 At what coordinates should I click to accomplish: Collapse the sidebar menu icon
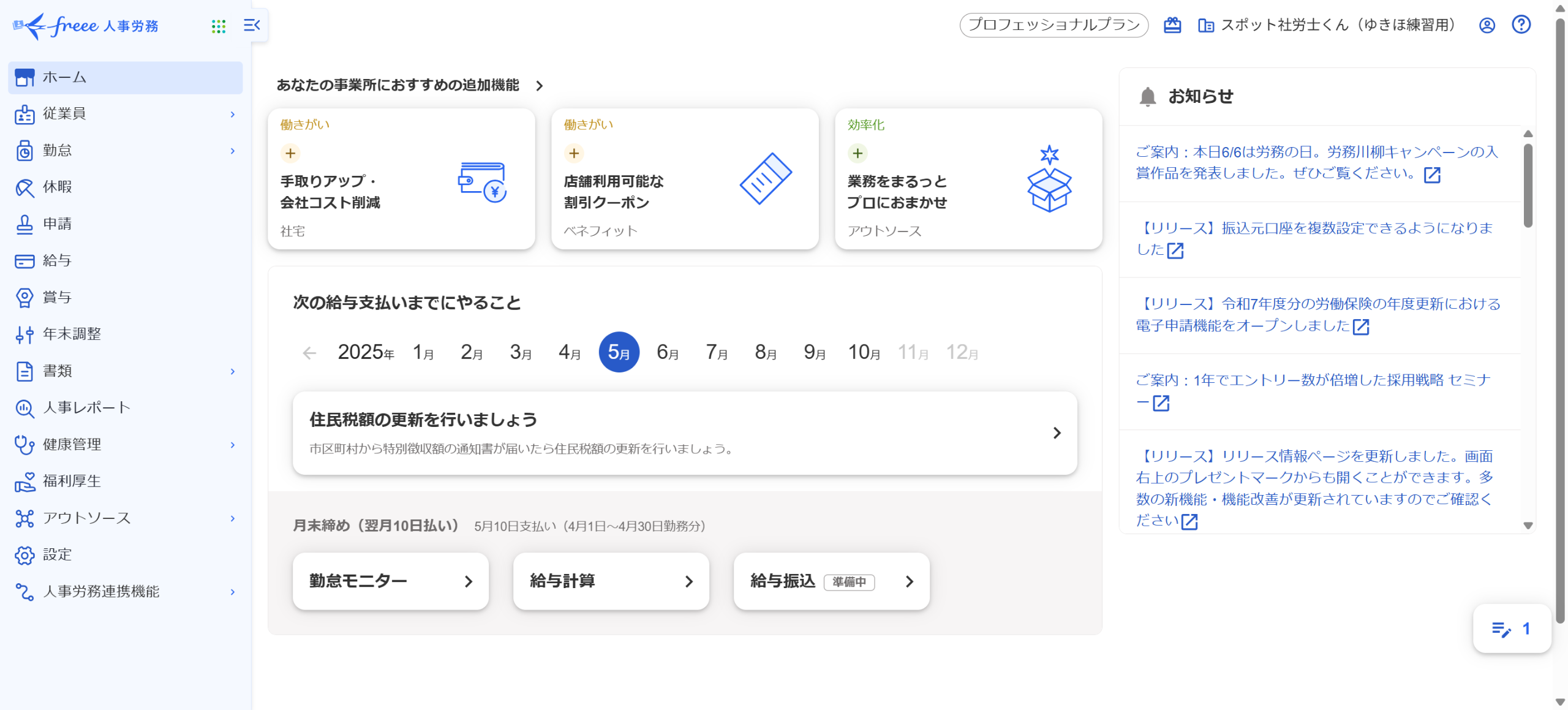coord(252,25)
